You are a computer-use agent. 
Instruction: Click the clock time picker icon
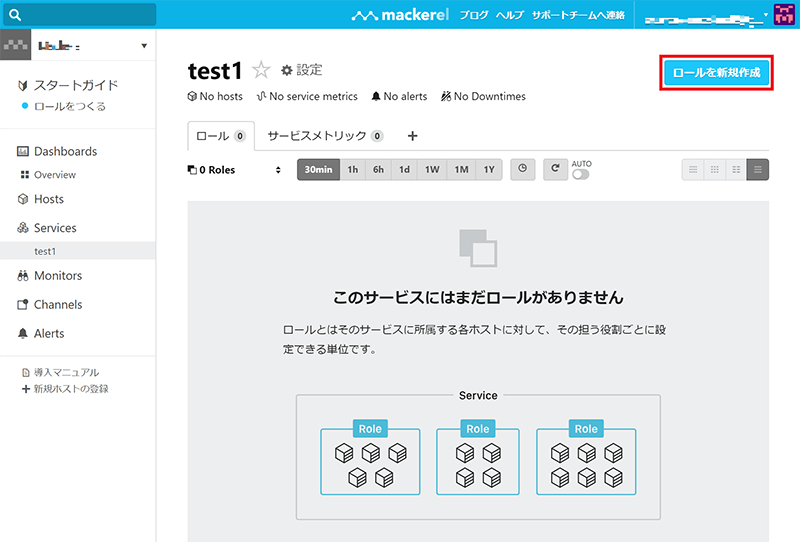coord(522,169)
